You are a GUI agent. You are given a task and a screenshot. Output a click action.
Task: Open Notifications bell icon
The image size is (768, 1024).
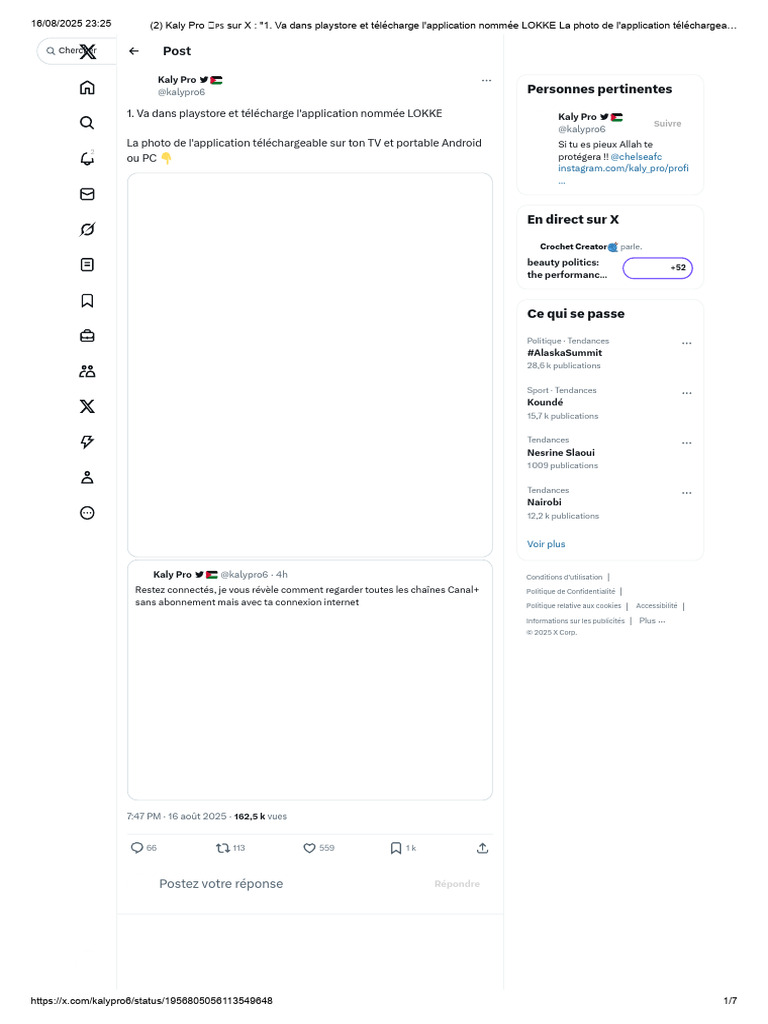tap(87, 158)
